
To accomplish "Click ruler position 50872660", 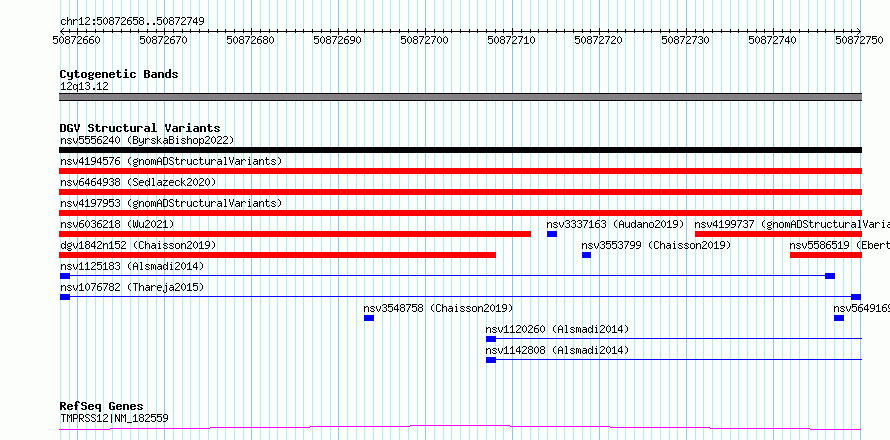I will pos(76,40).
